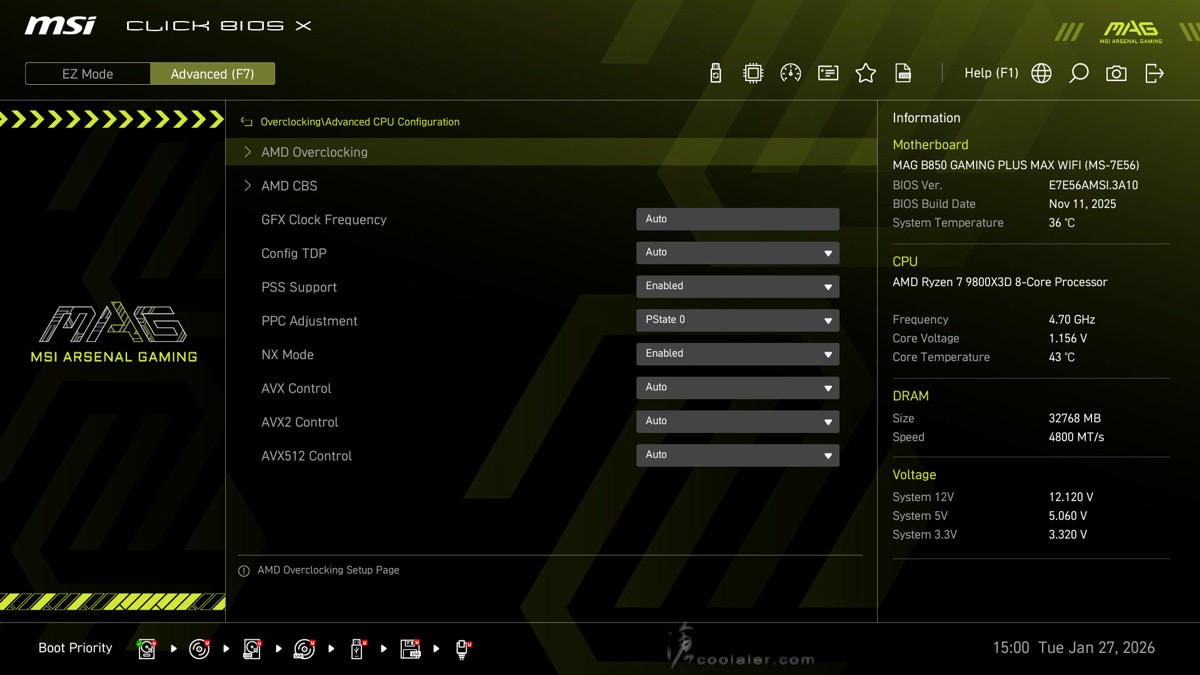Open the M-Flash USB update icon
This screenshot has height=675, width=1200.
click(715, 73)
